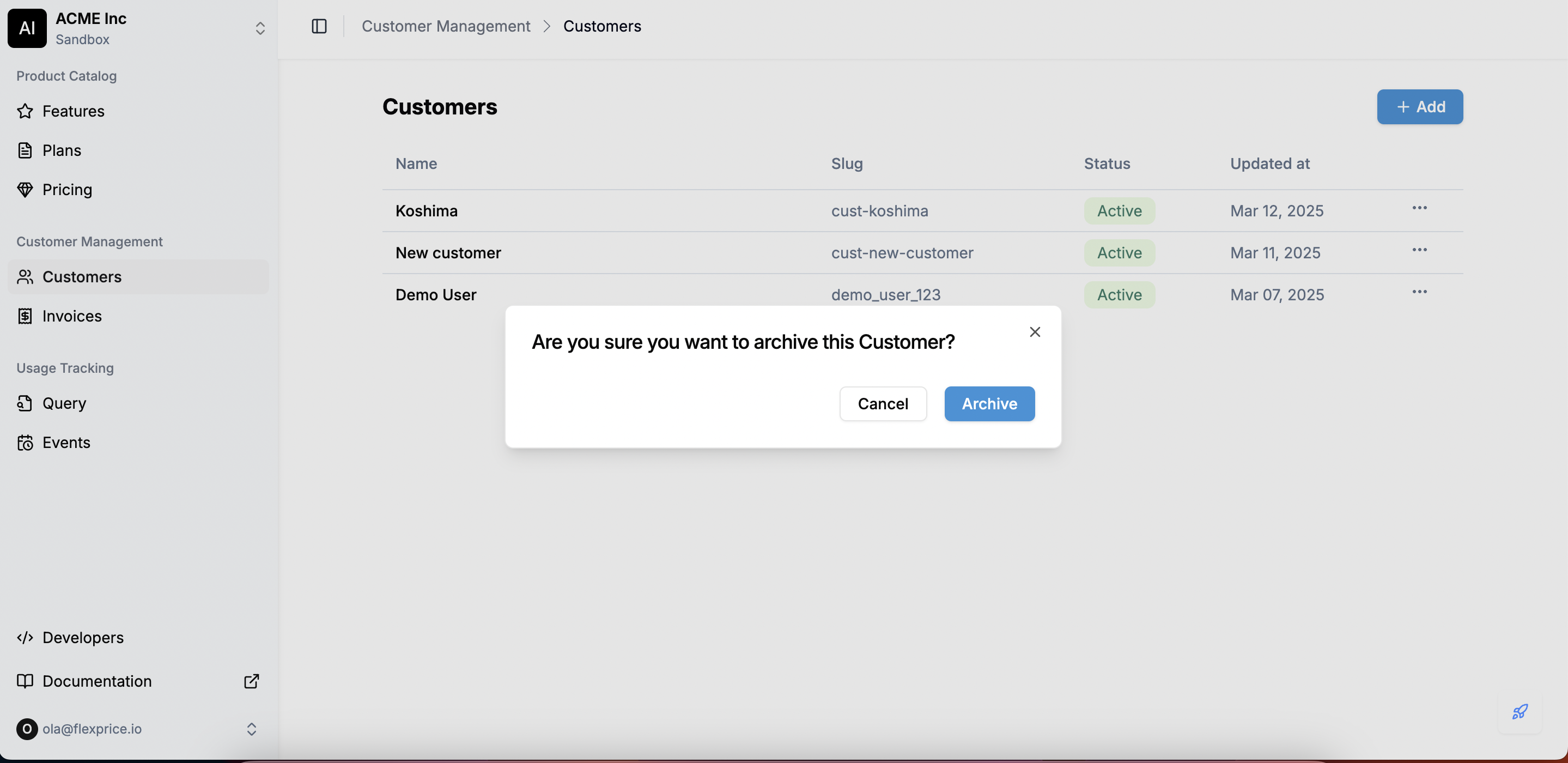
Task: Open Invoices via the receipt icon
Action: pos(25,316)
